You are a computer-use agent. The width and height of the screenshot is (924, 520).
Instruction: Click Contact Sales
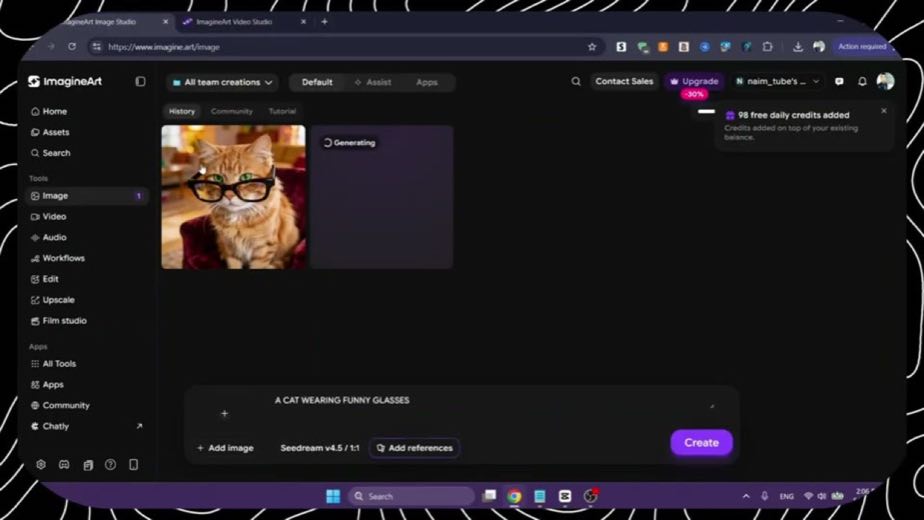click(x=624, y=81)
